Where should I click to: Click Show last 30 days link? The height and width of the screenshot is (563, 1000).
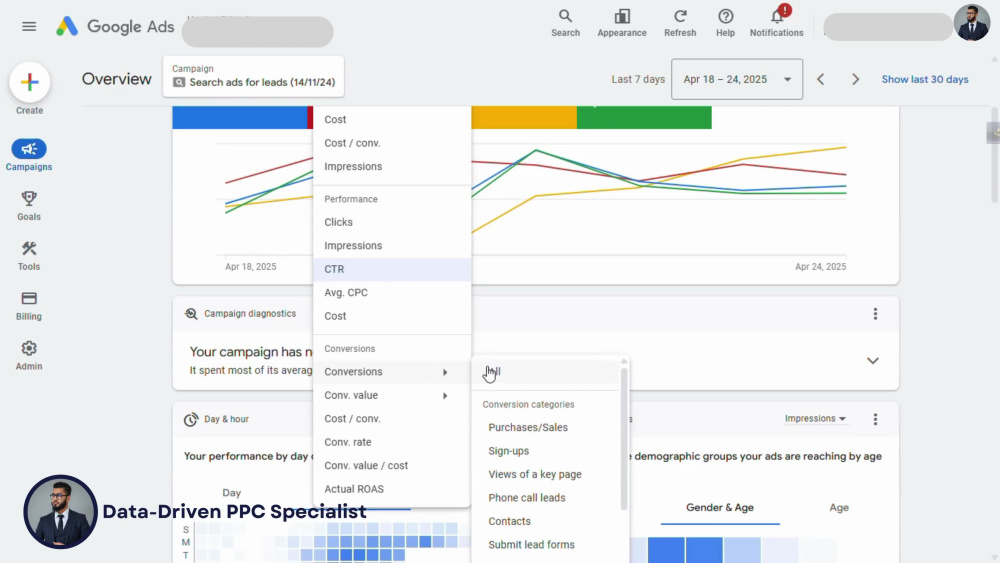coord(925,80)
